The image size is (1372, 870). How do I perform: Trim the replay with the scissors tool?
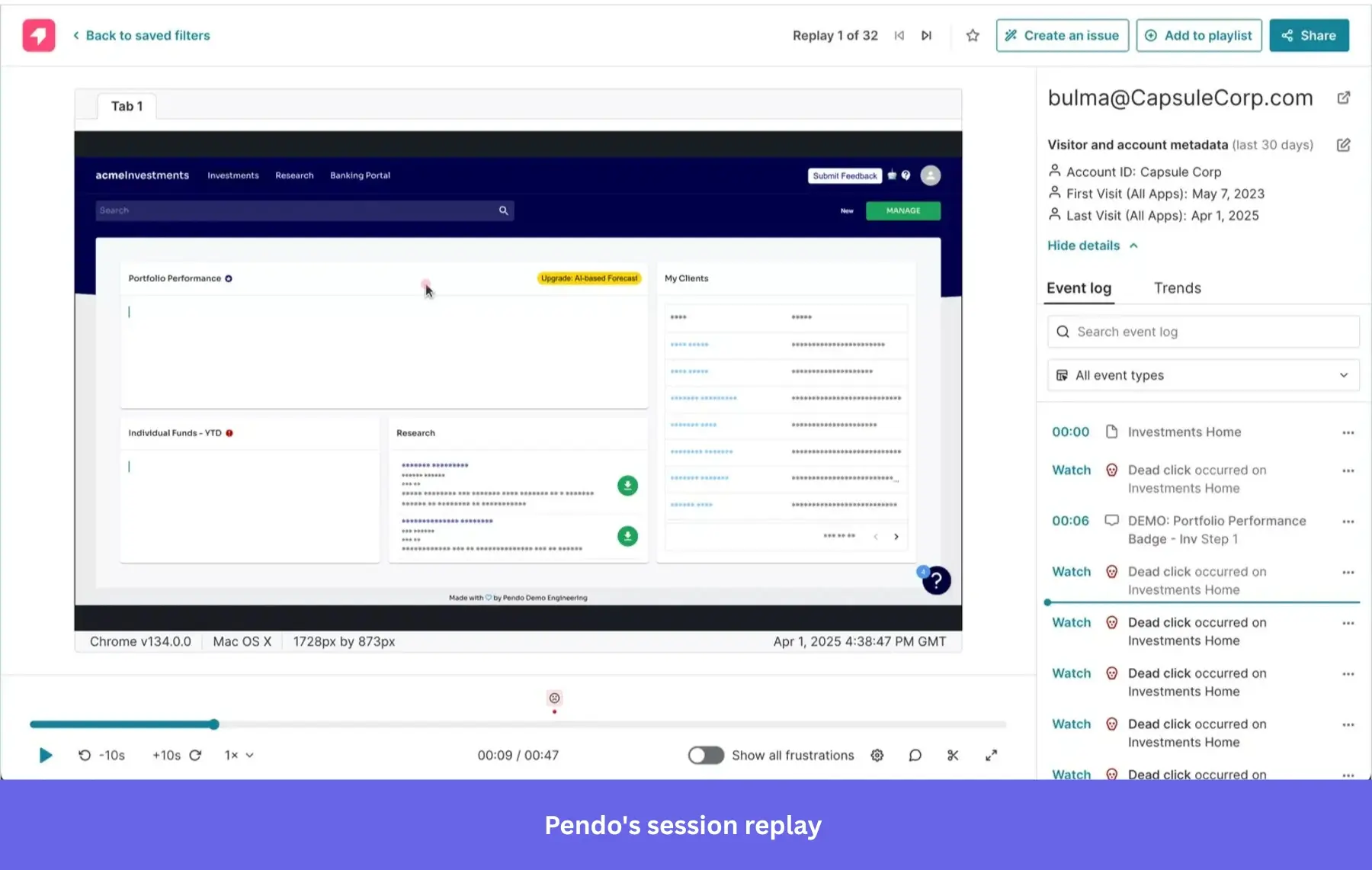click(x=953, y=755)
